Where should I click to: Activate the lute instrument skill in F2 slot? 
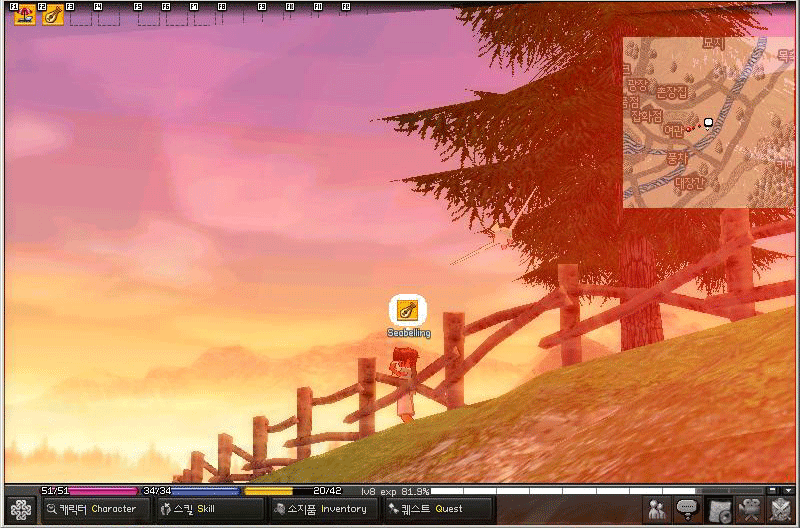pos(53,15)
